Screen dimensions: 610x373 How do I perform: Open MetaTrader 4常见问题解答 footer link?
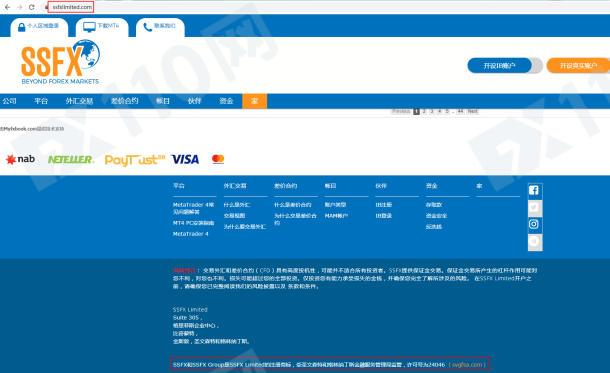point(194,208)
